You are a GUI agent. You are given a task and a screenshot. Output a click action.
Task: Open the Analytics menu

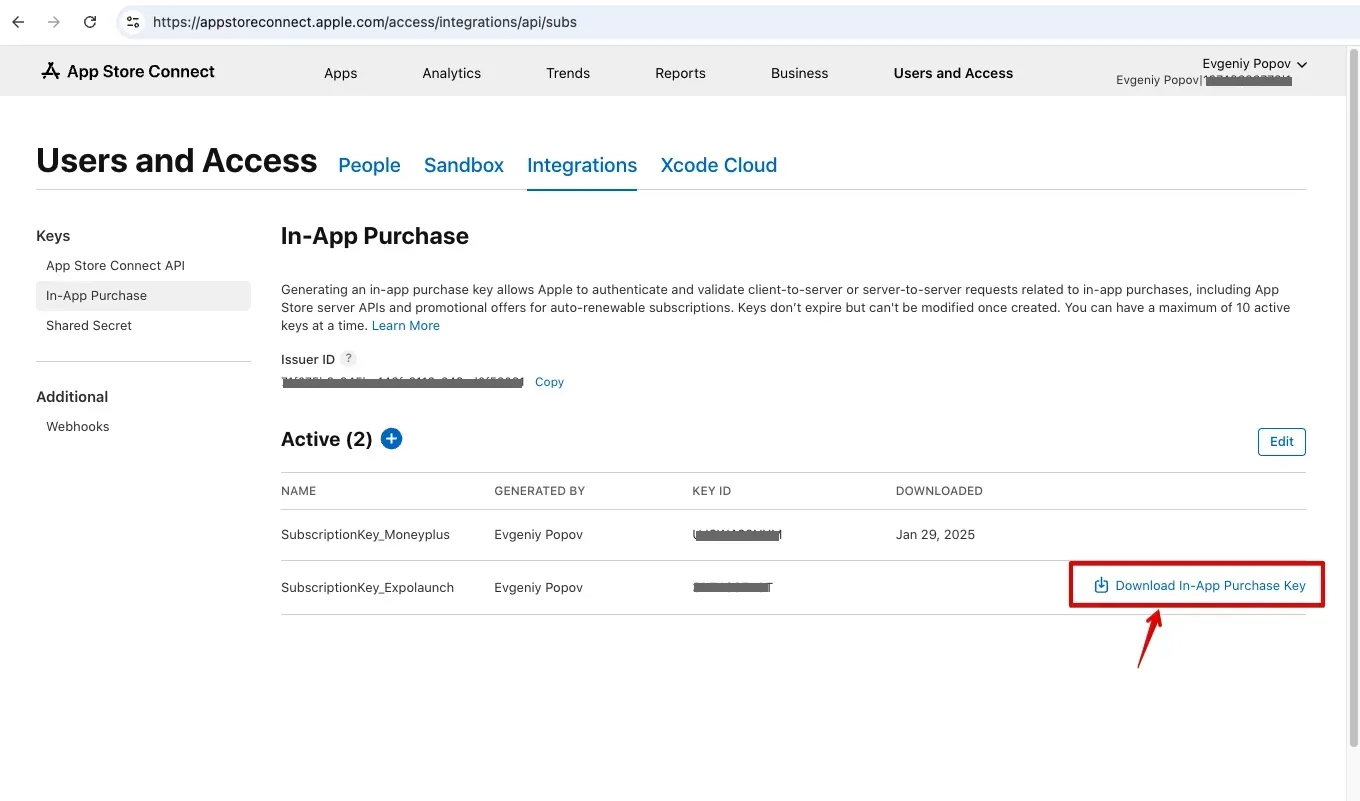point(451,73)
